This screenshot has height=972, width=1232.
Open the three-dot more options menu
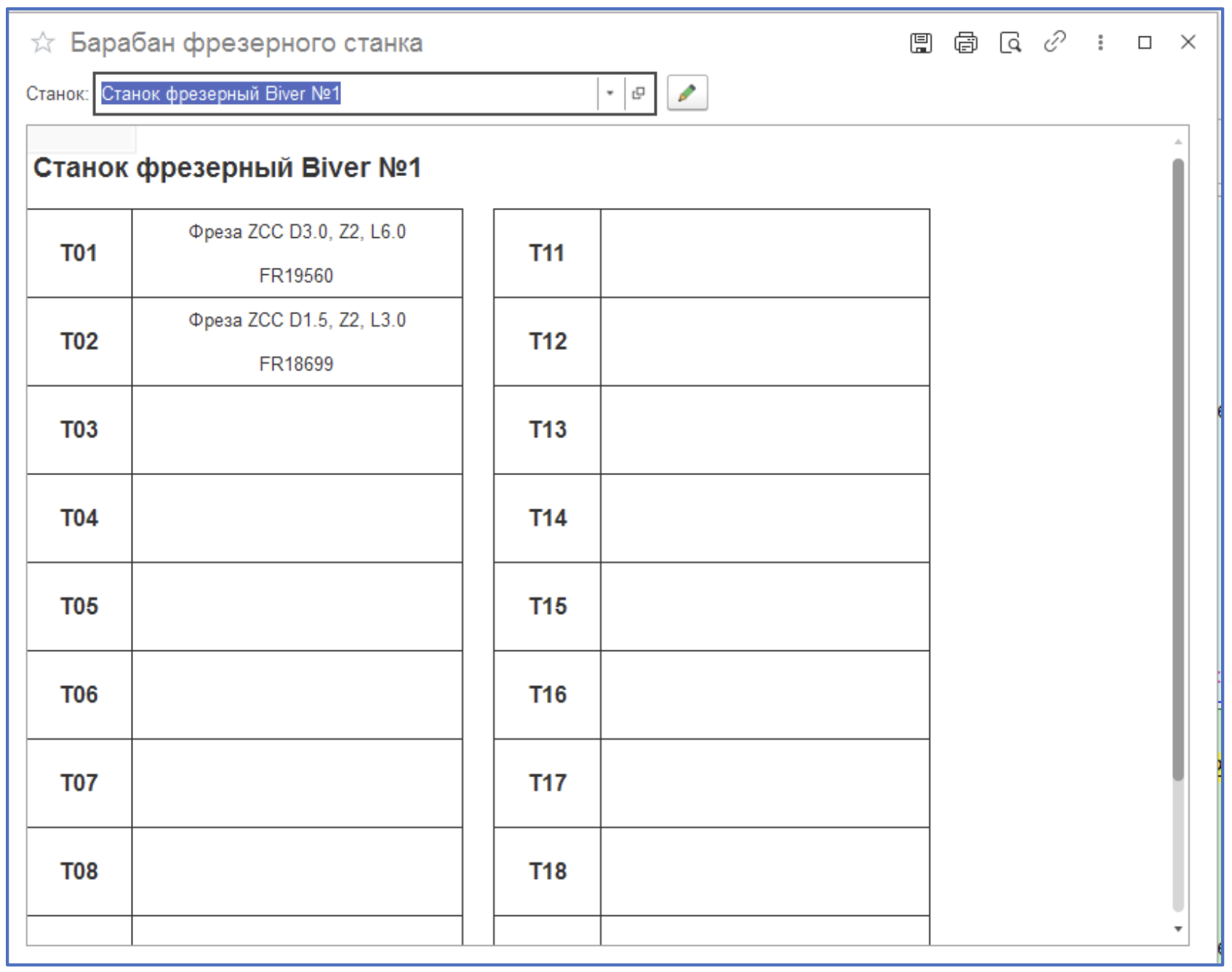[1100, 43]
